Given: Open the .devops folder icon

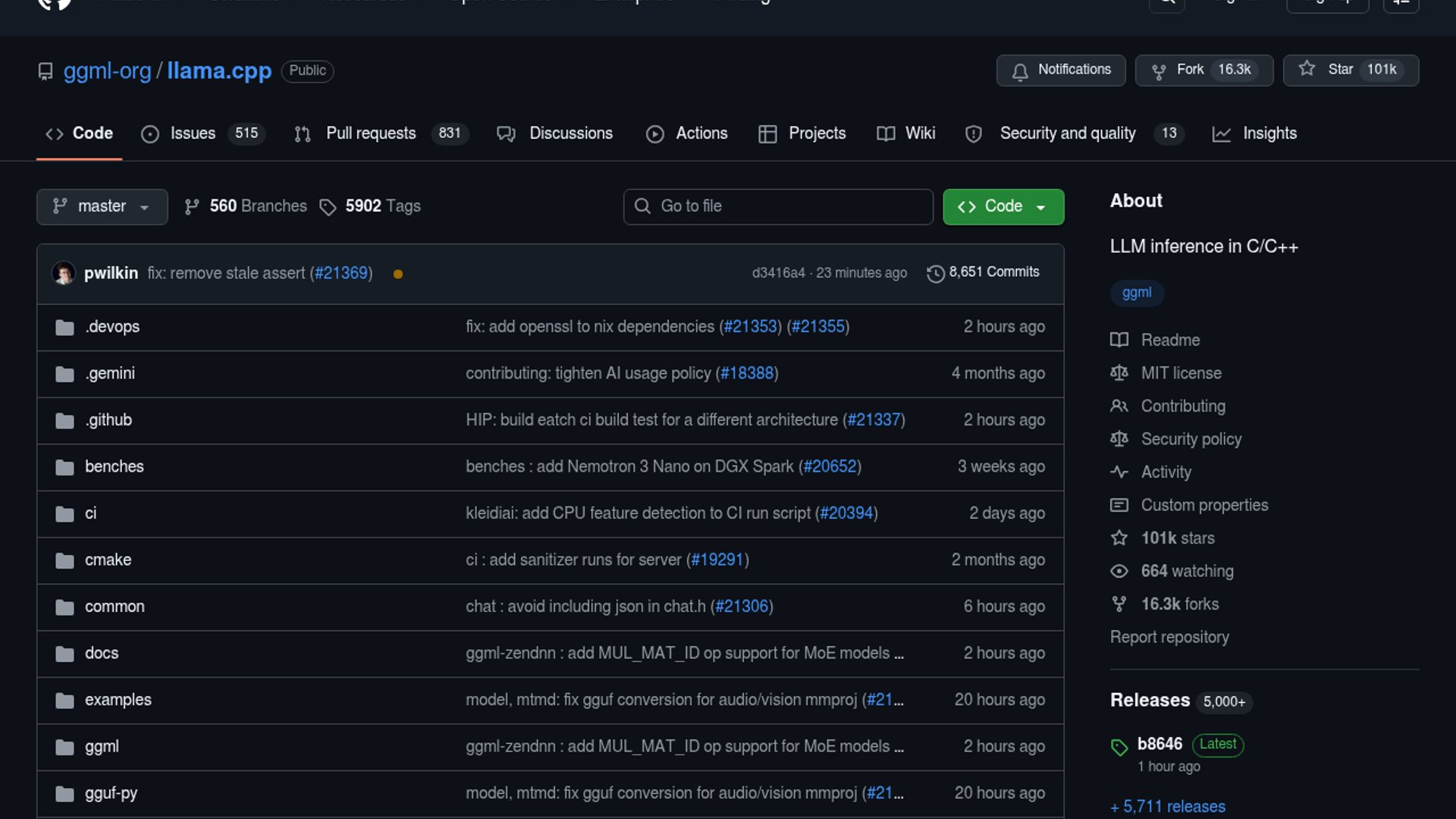Looking at the screenshot, I should click(64, 328).
